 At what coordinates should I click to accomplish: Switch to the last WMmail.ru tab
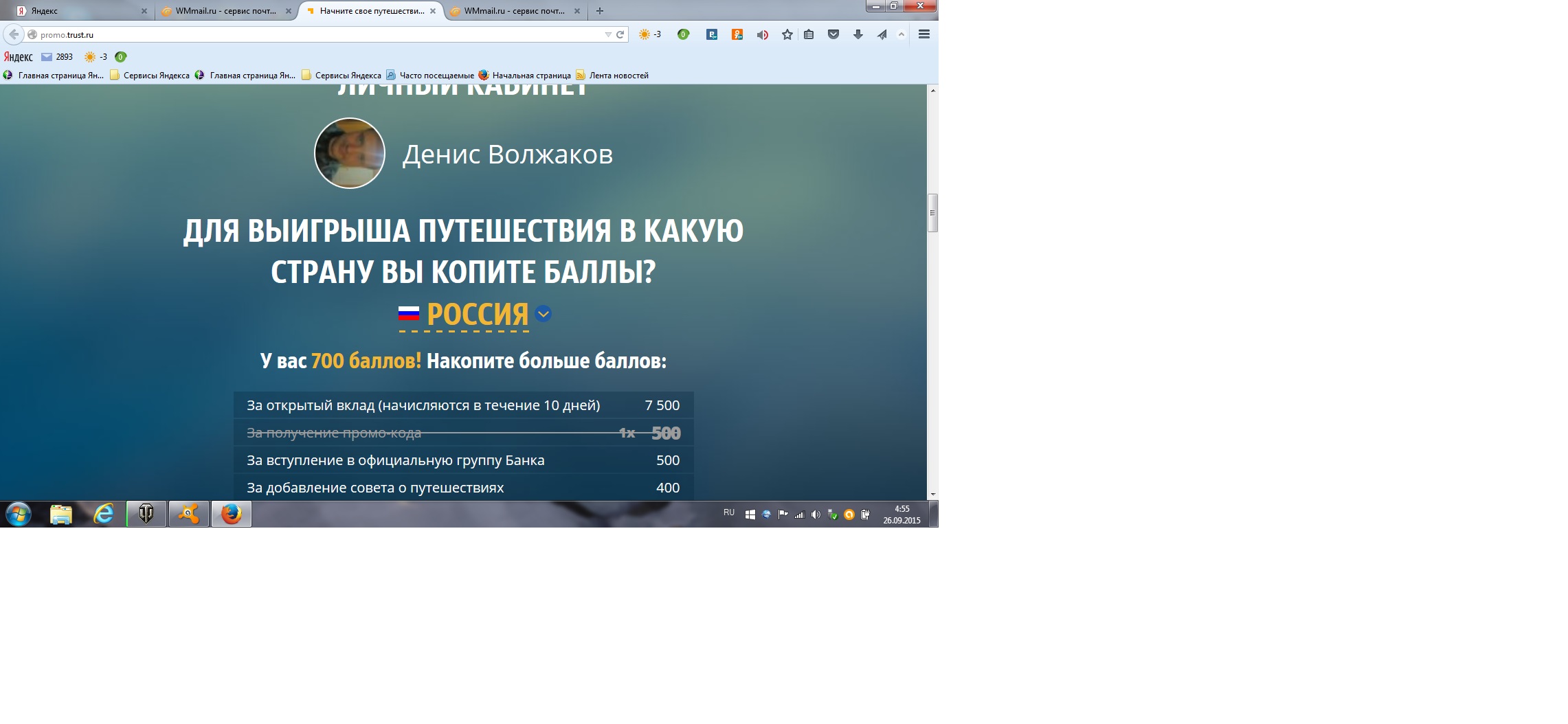click(515, 11)
